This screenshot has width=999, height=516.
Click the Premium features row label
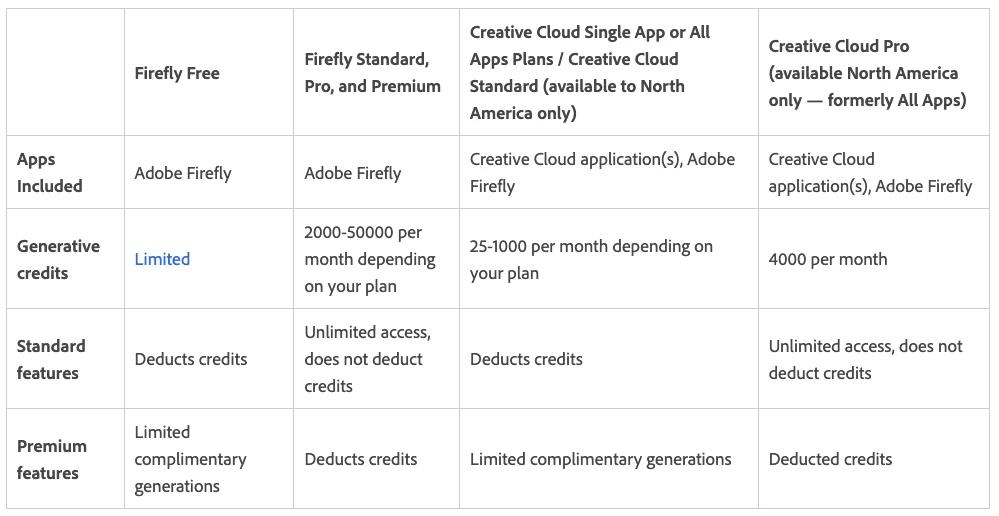(52, 459)
